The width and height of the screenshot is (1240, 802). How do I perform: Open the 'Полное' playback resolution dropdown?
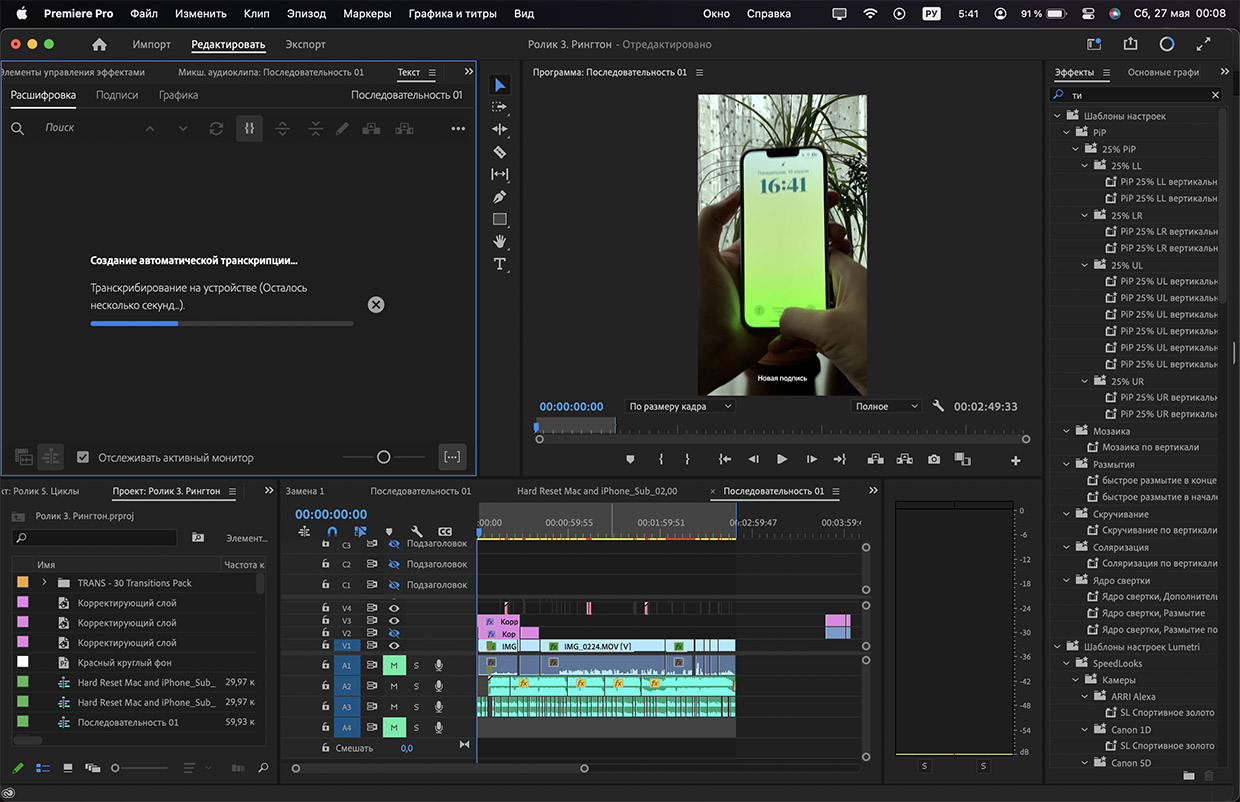885,406
